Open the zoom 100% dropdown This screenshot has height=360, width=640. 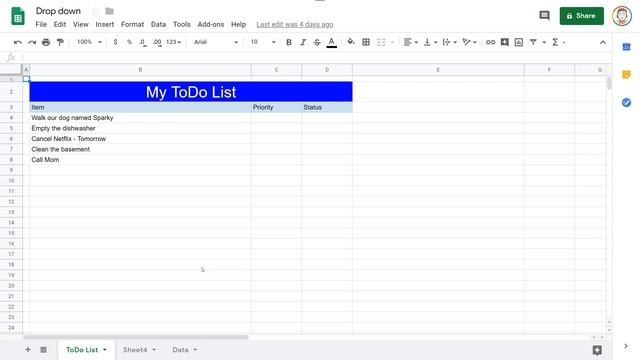point(89,42)
